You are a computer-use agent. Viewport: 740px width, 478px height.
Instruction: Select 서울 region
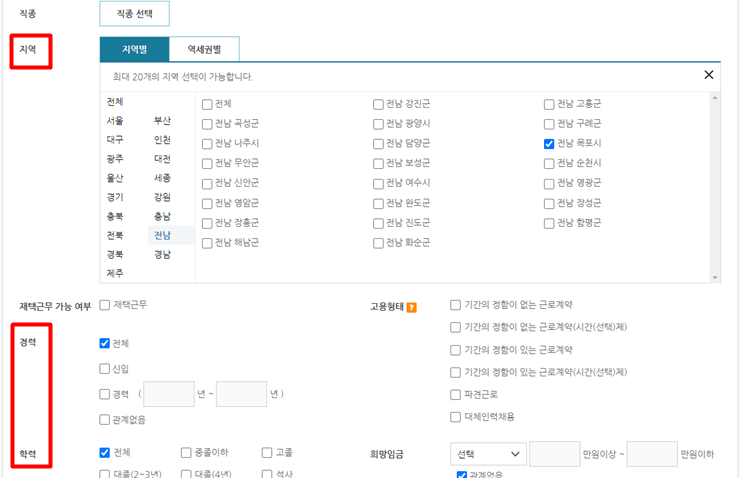(x=115, y=121)
